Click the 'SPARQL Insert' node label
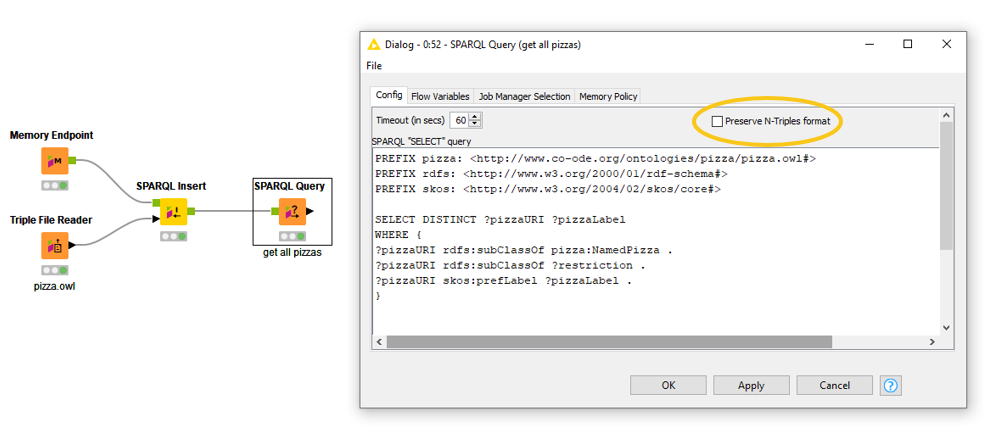 (171, 186)
